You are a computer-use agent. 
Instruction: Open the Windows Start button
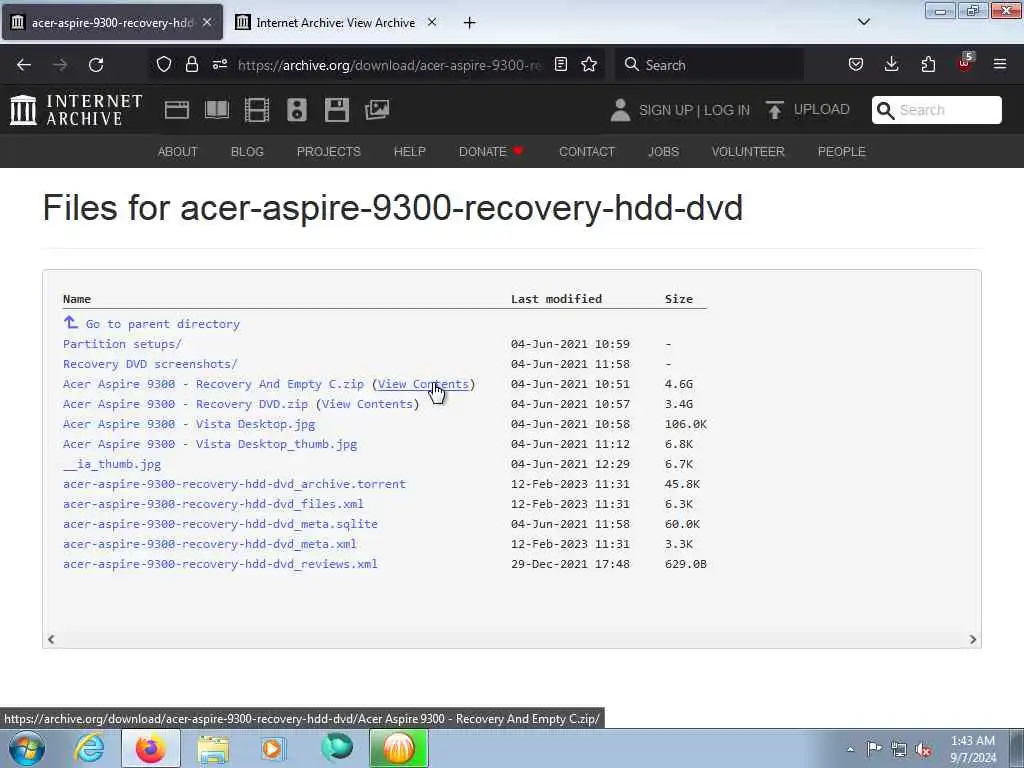[x=27, y=748]
